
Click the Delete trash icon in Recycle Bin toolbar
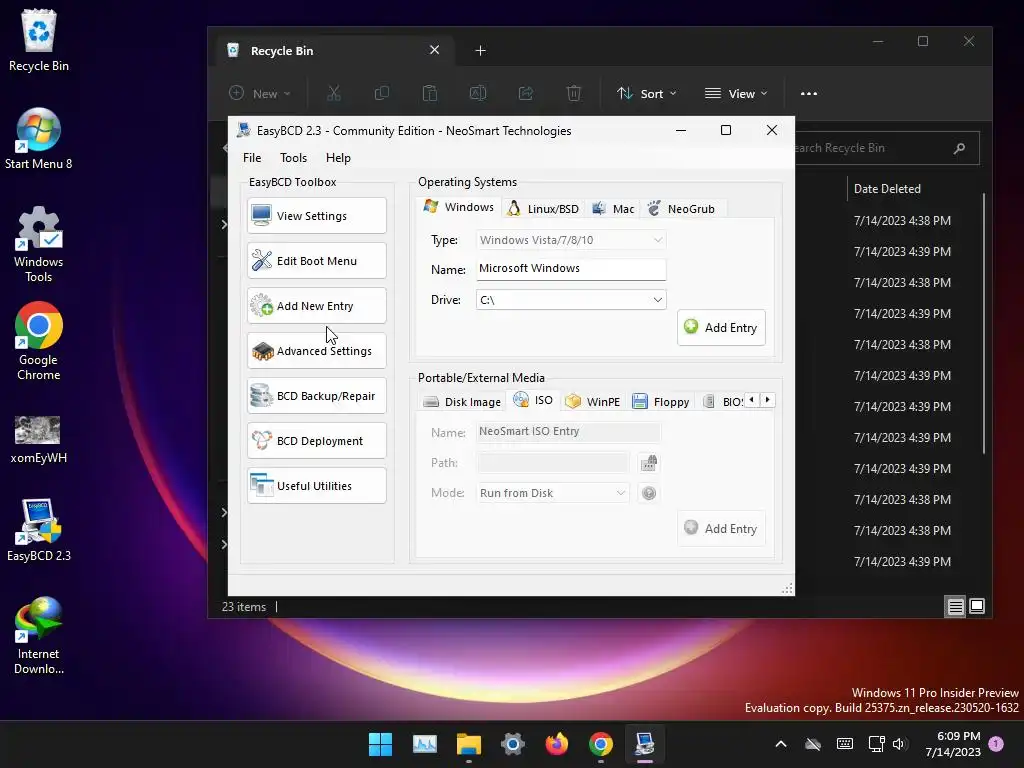573,93
